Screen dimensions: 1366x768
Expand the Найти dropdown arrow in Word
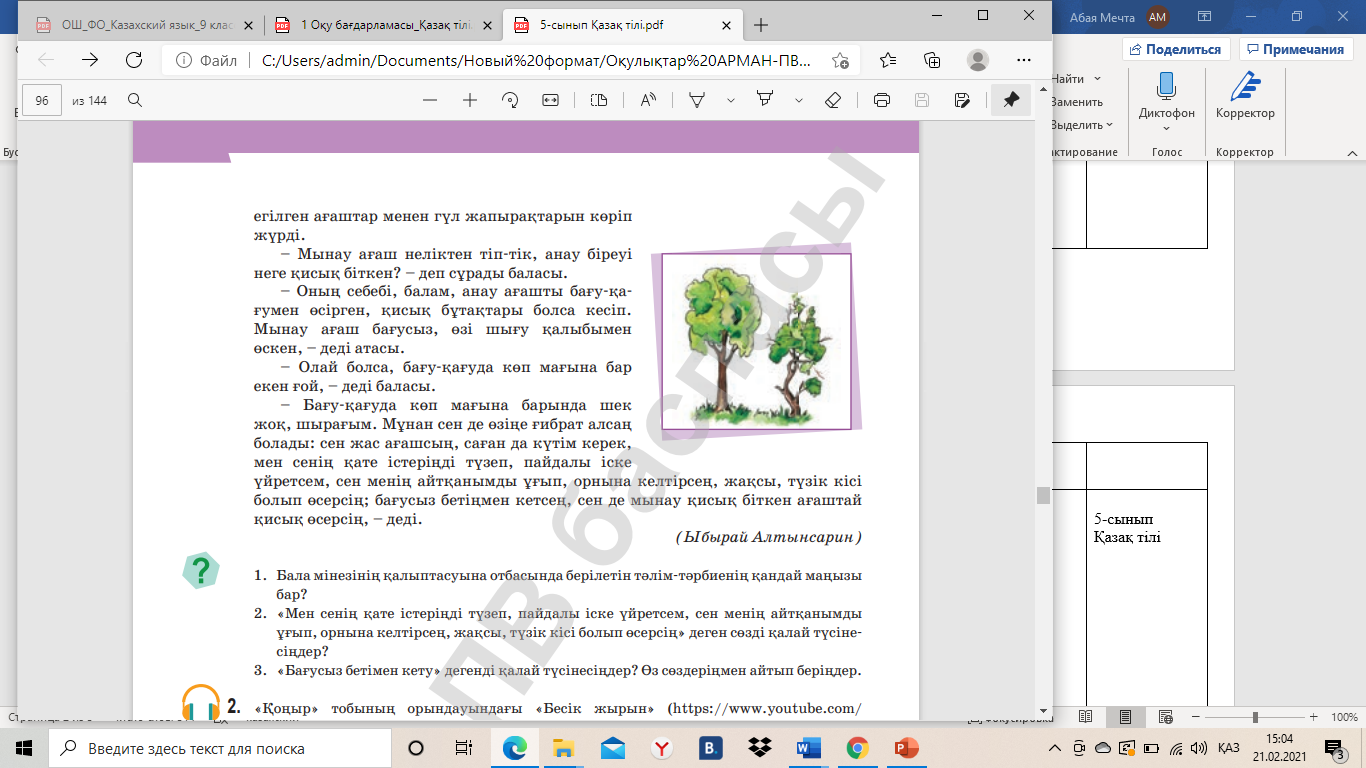coord(1097,79)
